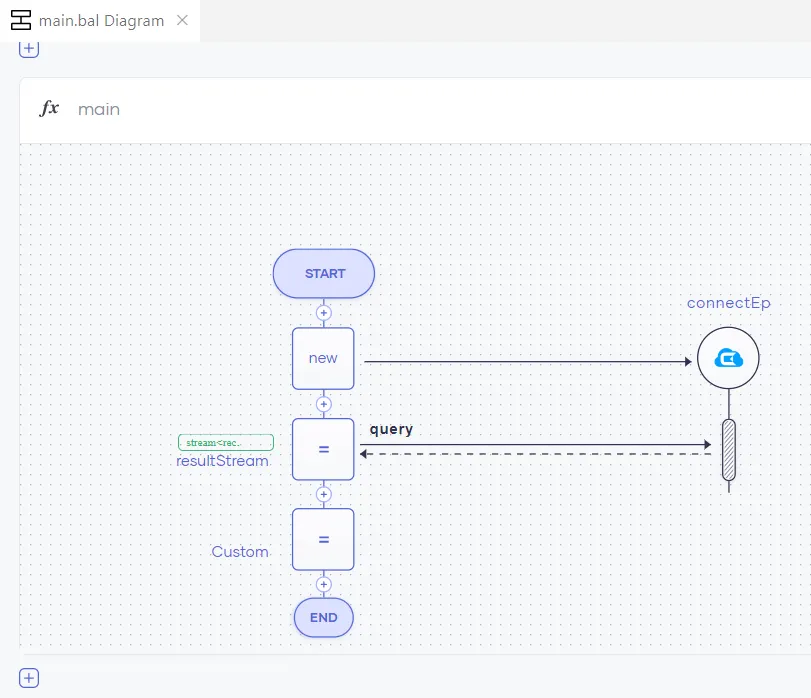Screen dimensions: 811x698
Task: Click the START node
Action: (323, 273)
